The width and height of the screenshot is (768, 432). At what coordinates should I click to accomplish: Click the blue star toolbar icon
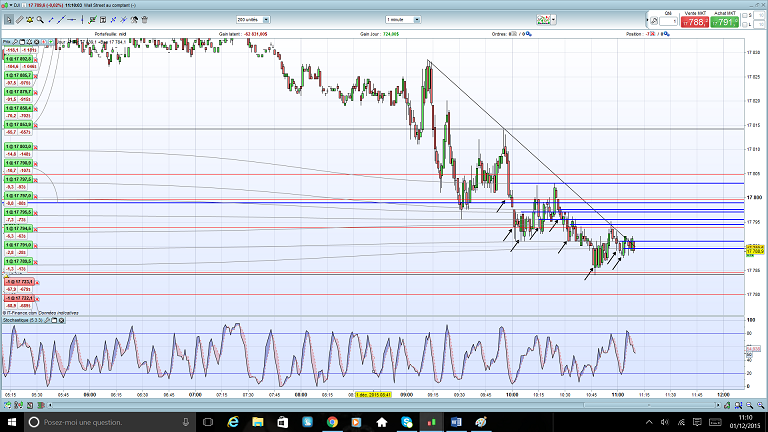click(x=124, y=20)
